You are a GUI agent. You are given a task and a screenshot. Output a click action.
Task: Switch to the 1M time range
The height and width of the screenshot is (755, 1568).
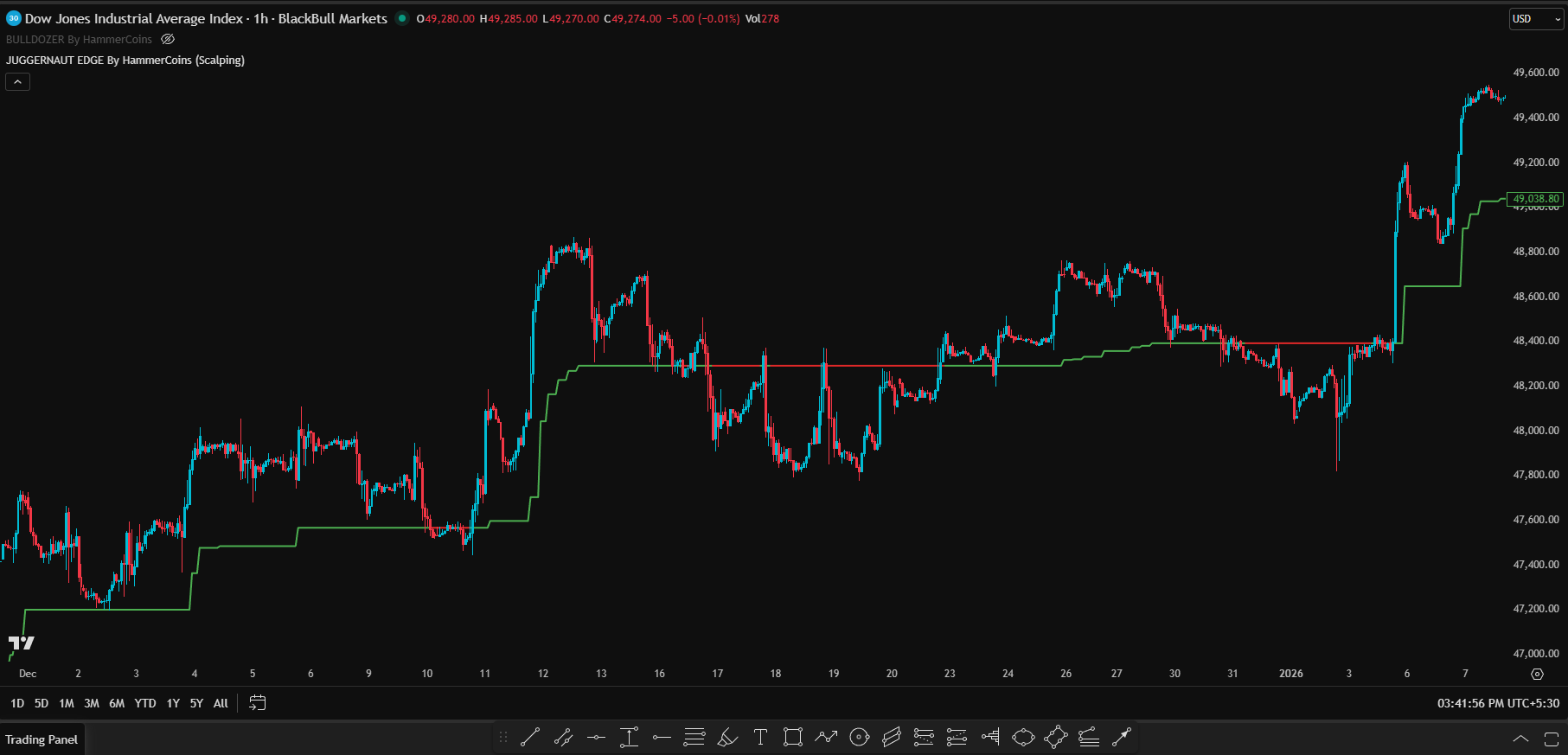point(67,703)
